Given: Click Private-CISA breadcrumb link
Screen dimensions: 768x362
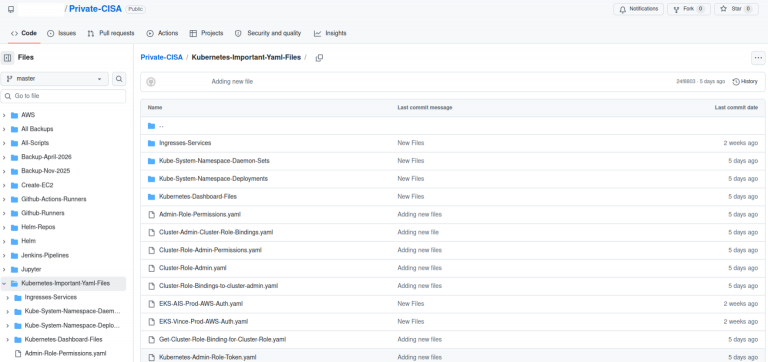Looking at the screenshot, I should tap(162, 58).
